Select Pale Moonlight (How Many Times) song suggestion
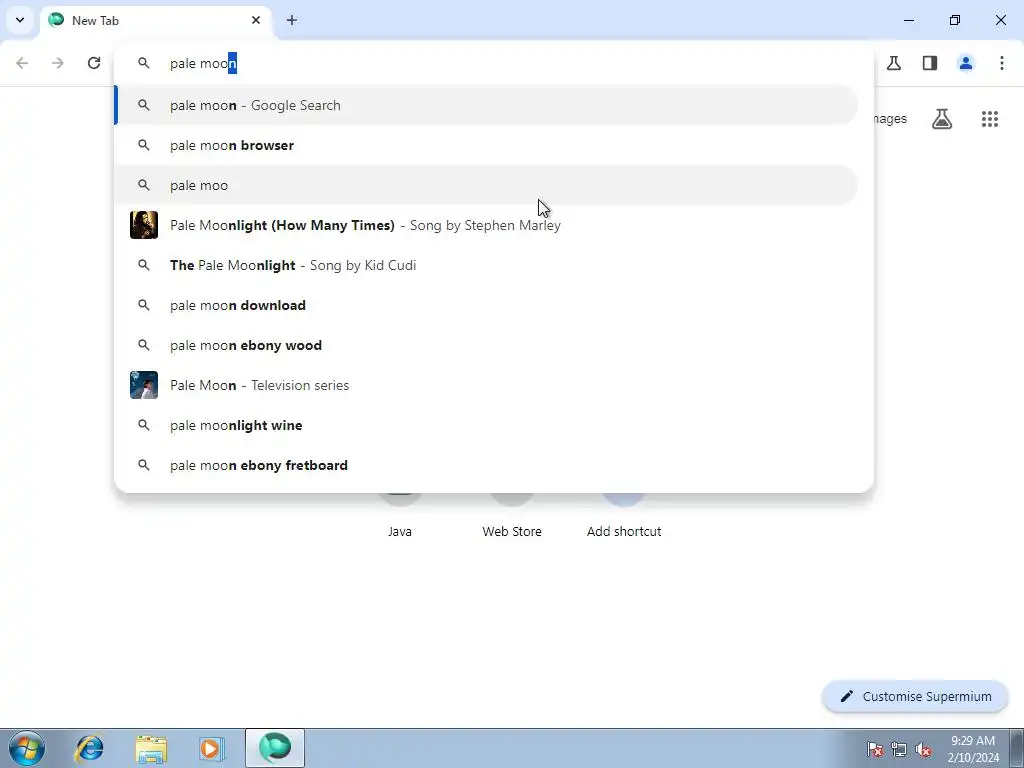Screen dimensions: 1024x768 (x=486, y=225)
